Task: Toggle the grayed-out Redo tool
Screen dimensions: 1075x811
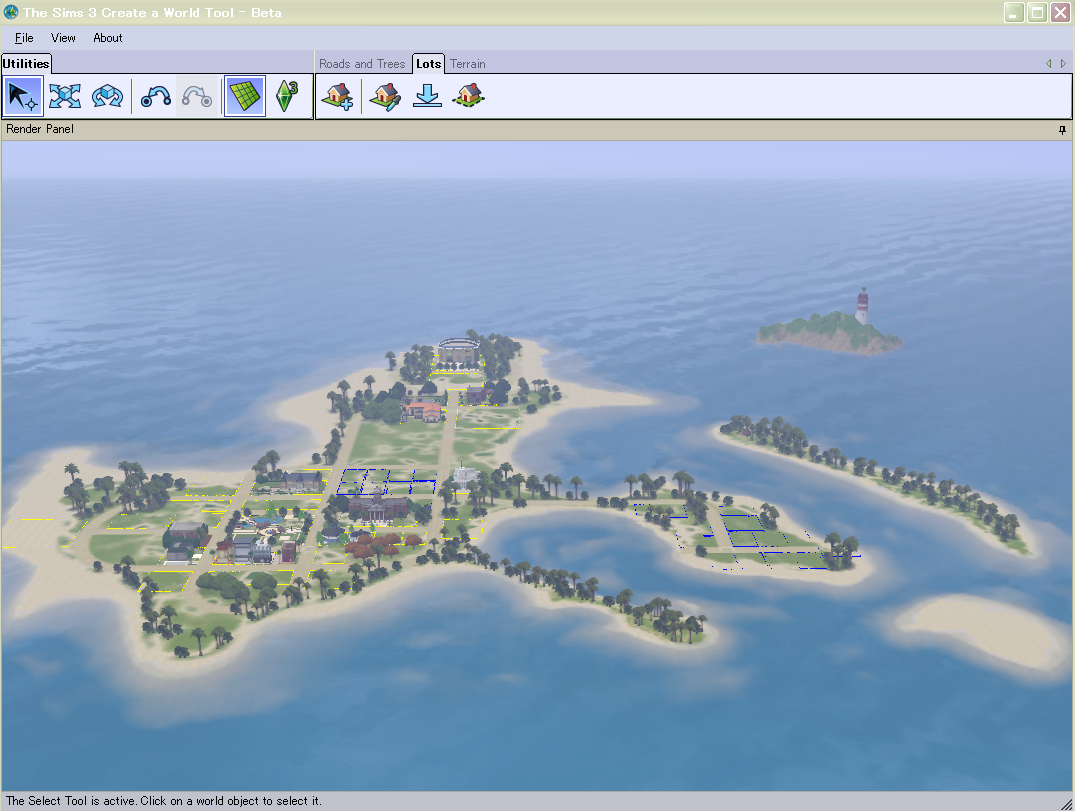Action: (x=196, y=95)
